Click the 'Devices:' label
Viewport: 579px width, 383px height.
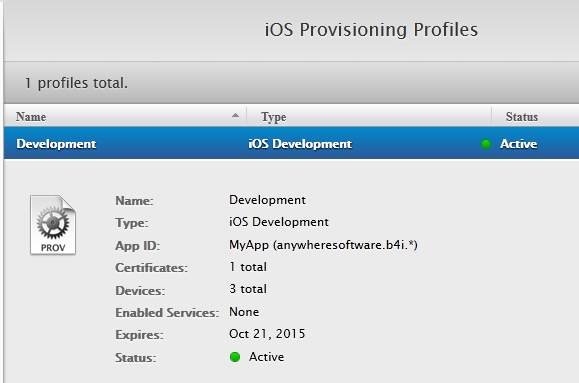[x=140, y=291]
